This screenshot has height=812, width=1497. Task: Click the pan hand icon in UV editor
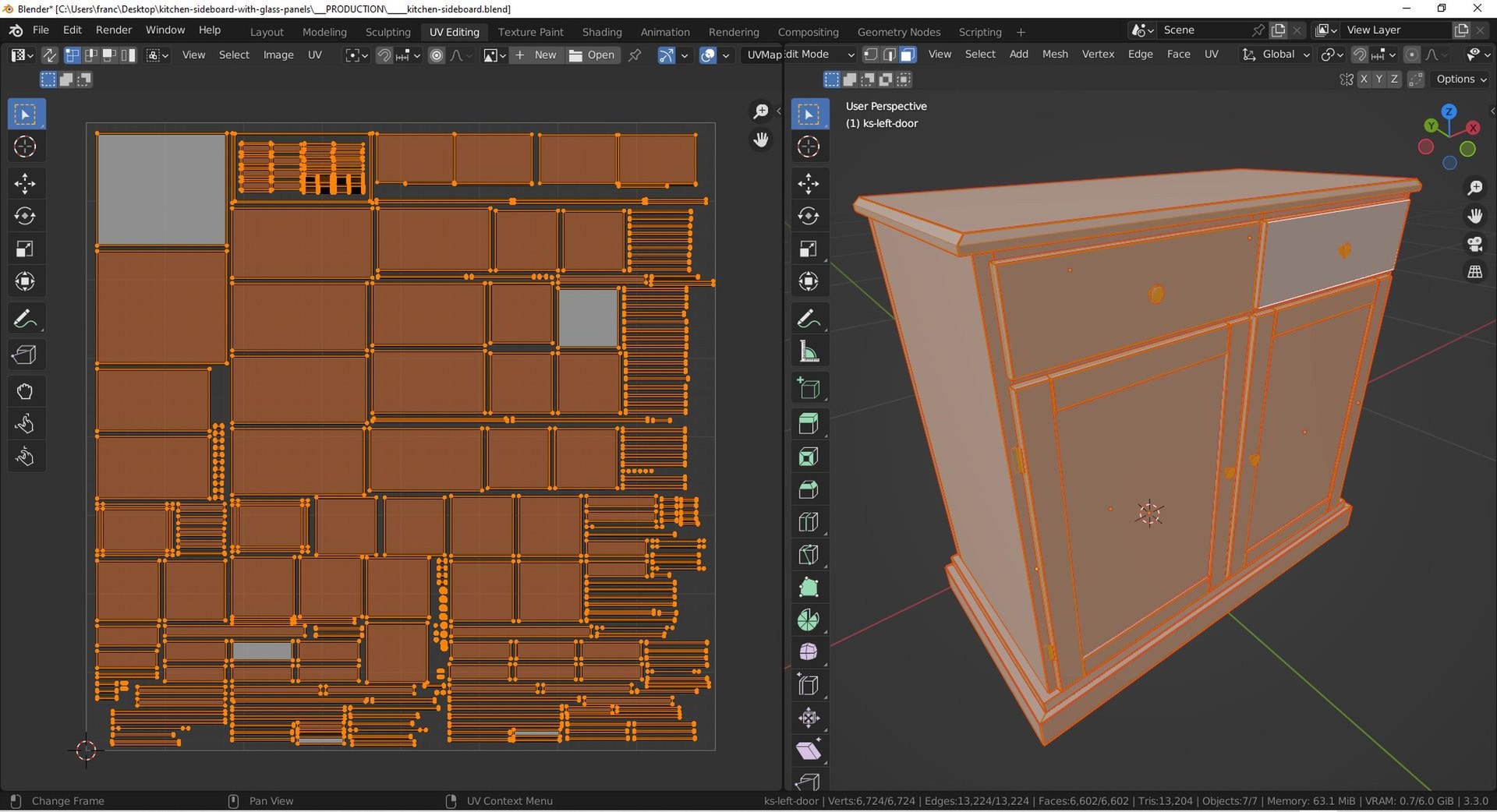tap(760, 140)
